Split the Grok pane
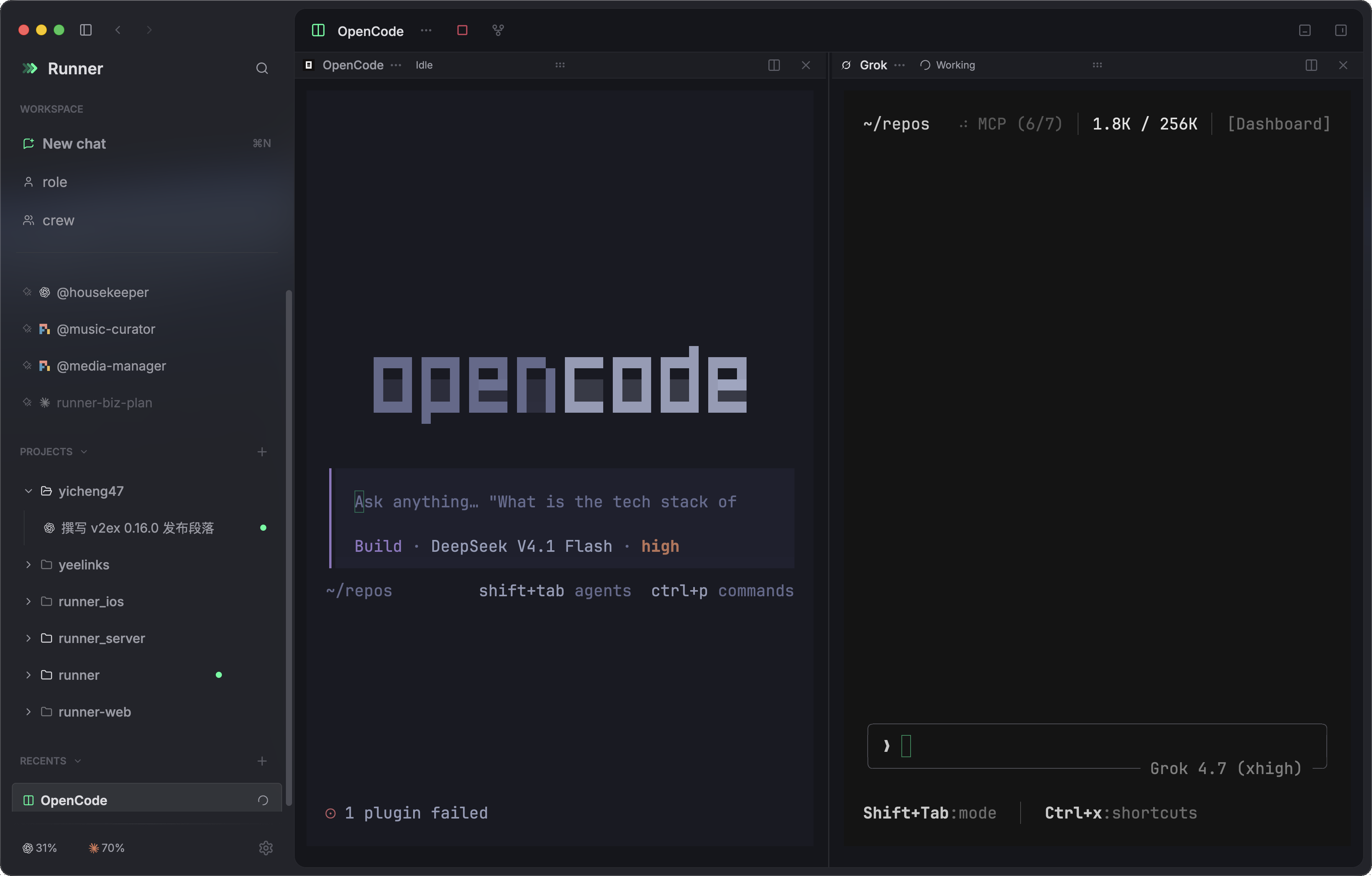 pyautogui.click(x=1311, y=65)
